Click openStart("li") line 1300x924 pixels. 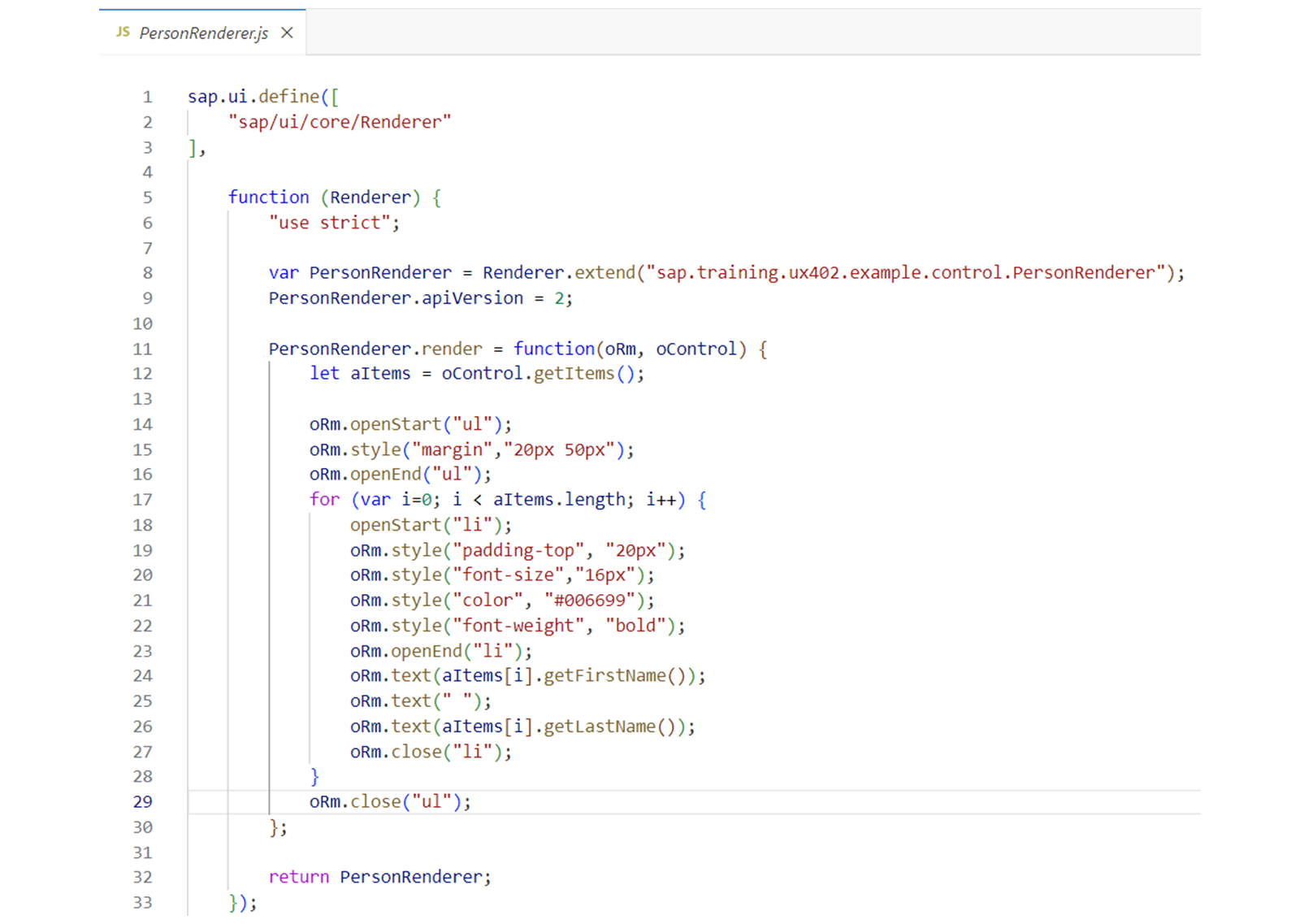click(x=431, y=525)
